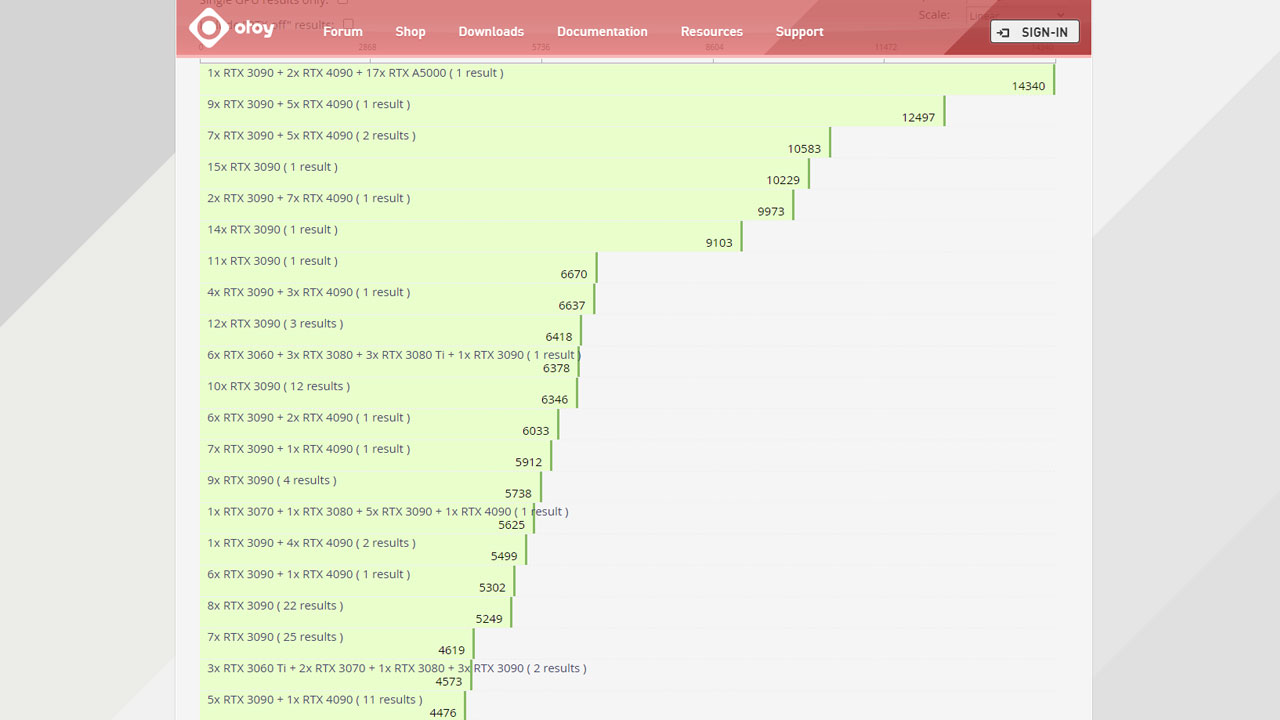Click the score value 9103
The image size is (1280, 720).
click(719, 243)
